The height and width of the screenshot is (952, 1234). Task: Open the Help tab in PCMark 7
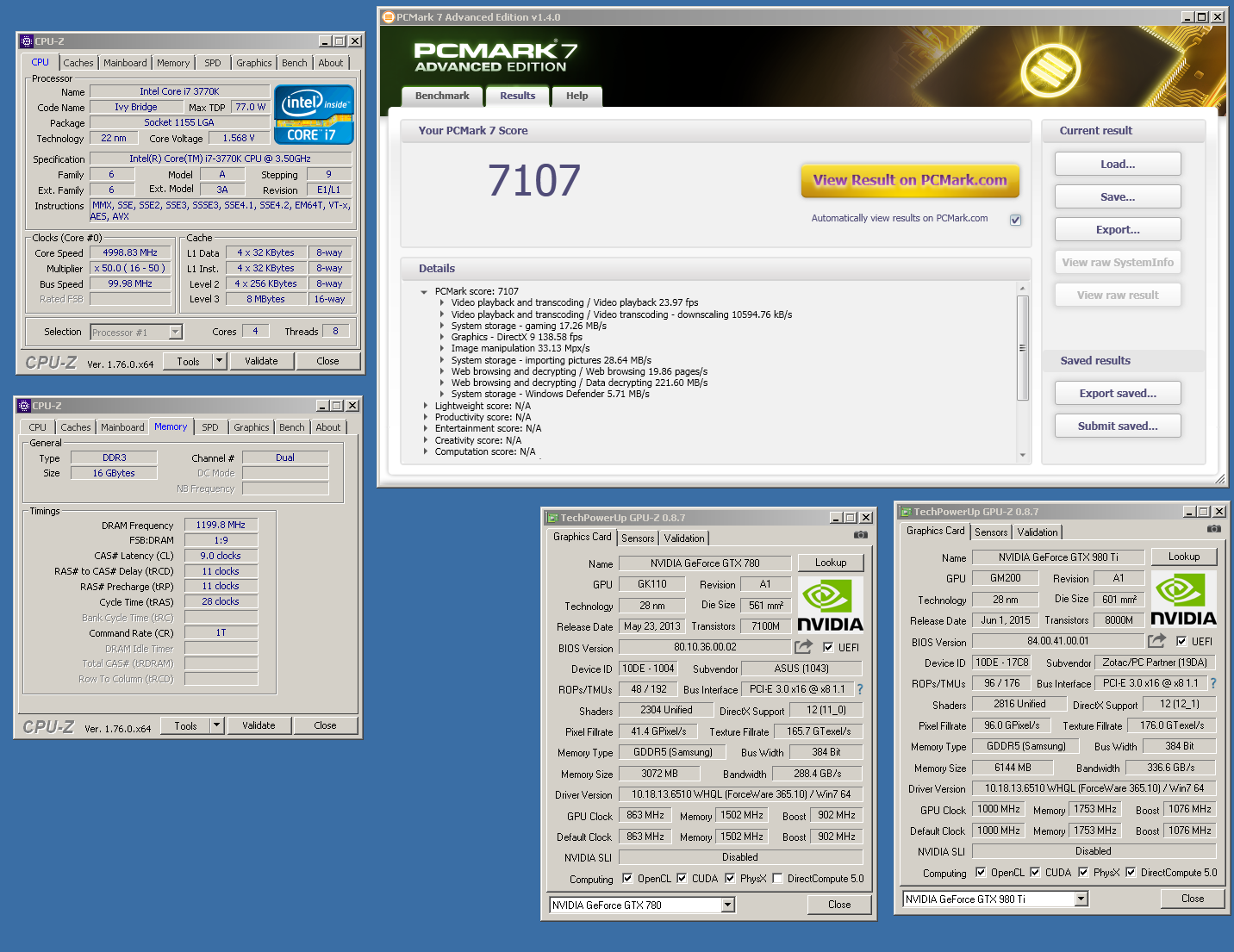[576, 96]
